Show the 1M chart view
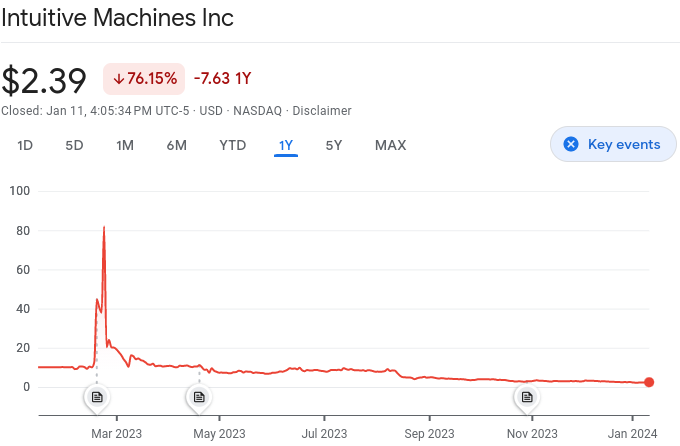The height and width of the screenshot is (446, 680). point(125,145)
